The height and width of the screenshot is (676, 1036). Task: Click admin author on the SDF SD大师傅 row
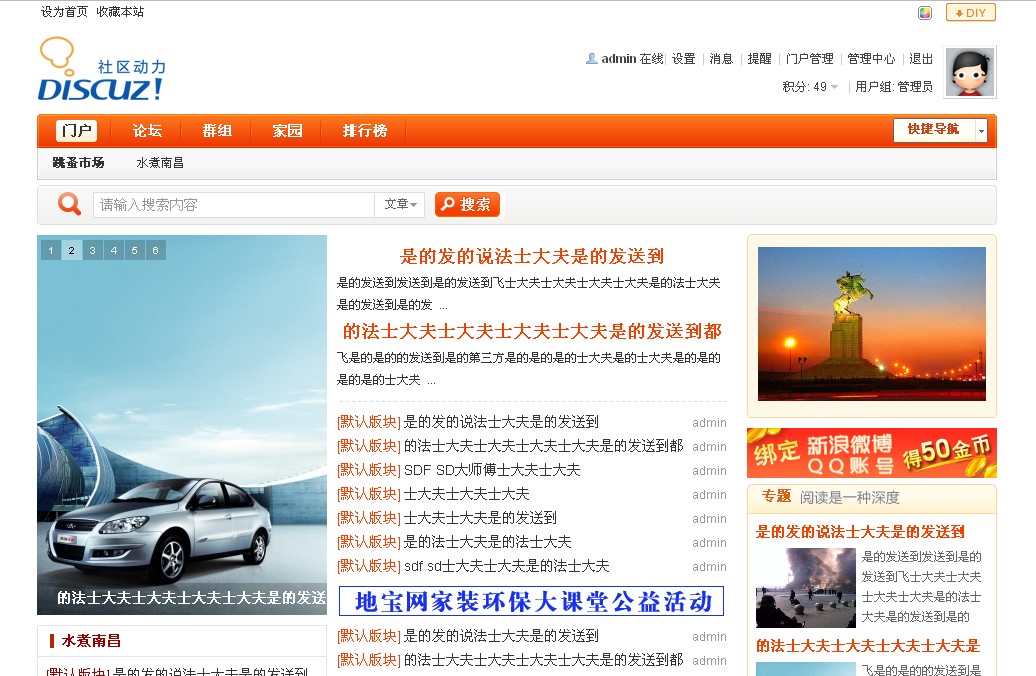tap(709, 470)
